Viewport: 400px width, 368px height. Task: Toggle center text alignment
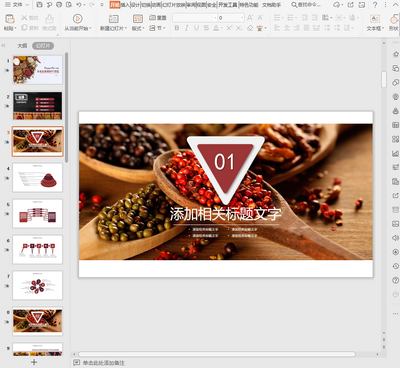click(x=287, y=28)
